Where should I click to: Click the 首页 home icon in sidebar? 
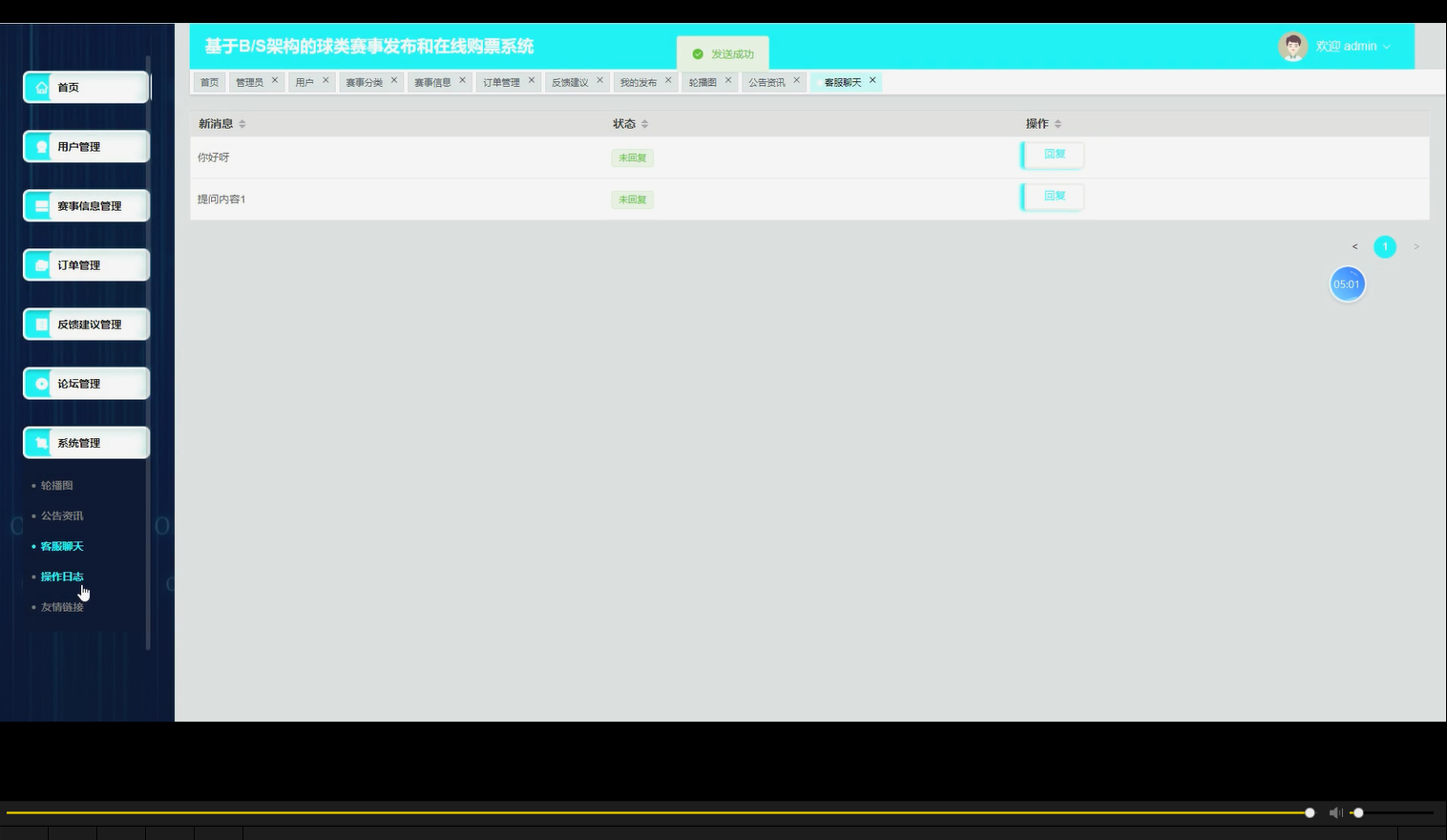pyautogui.click(x=41, y=88)
